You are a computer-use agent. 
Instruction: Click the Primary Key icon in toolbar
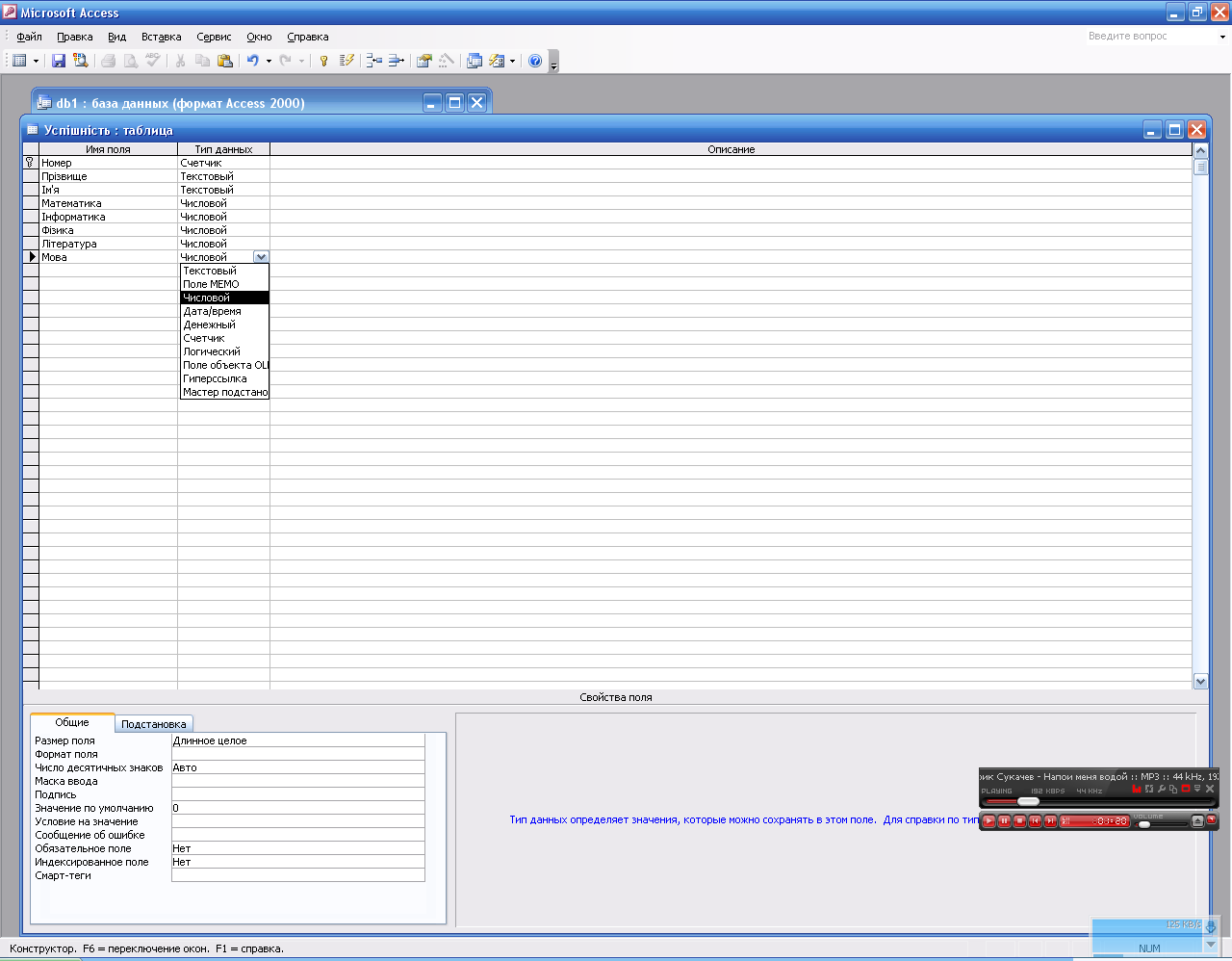pos(324,61)
